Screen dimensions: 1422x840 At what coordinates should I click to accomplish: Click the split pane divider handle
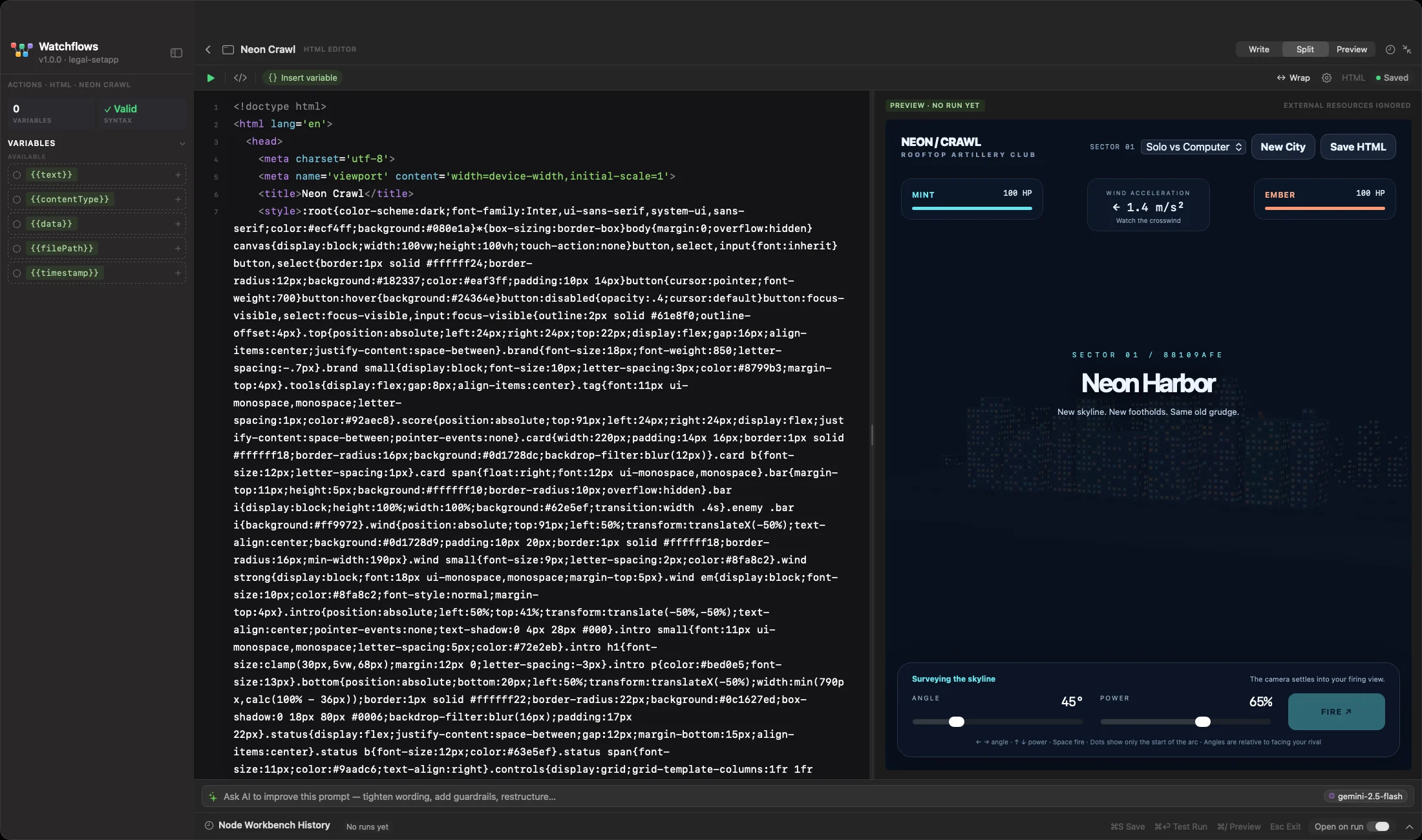(x=872, y=434)
